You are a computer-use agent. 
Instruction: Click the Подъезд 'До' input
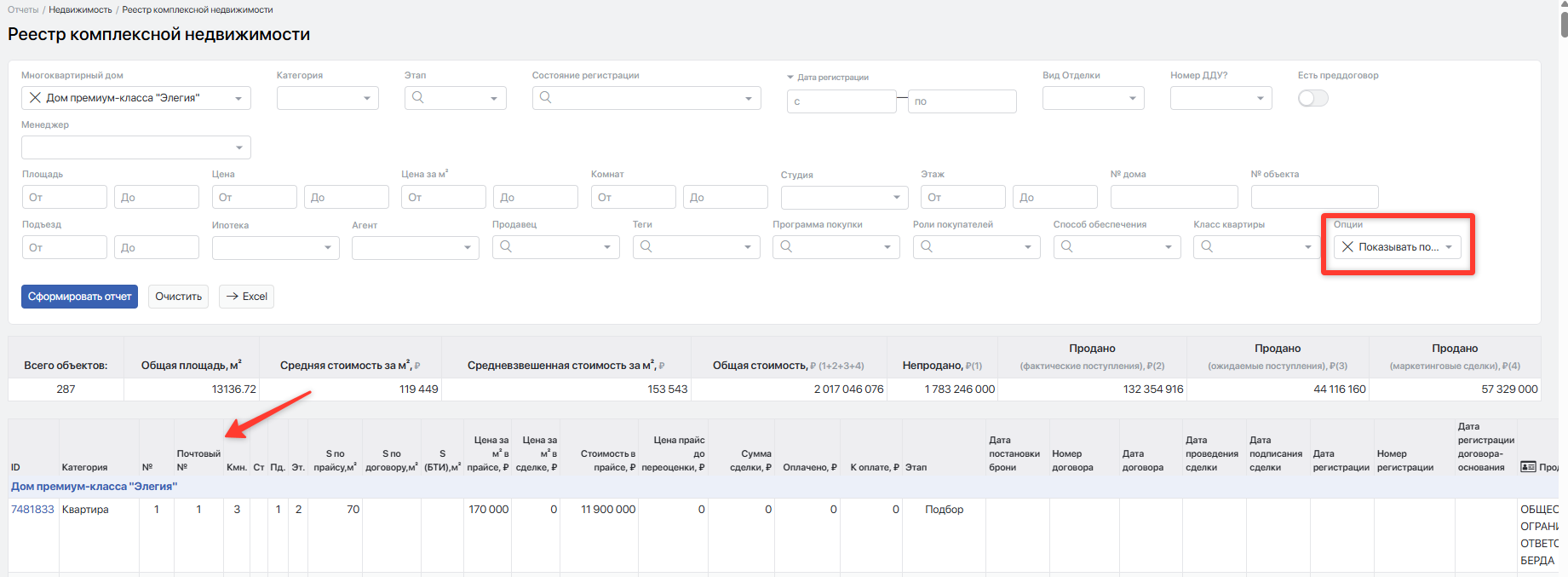pyautogui.click(x=157, y=247)
